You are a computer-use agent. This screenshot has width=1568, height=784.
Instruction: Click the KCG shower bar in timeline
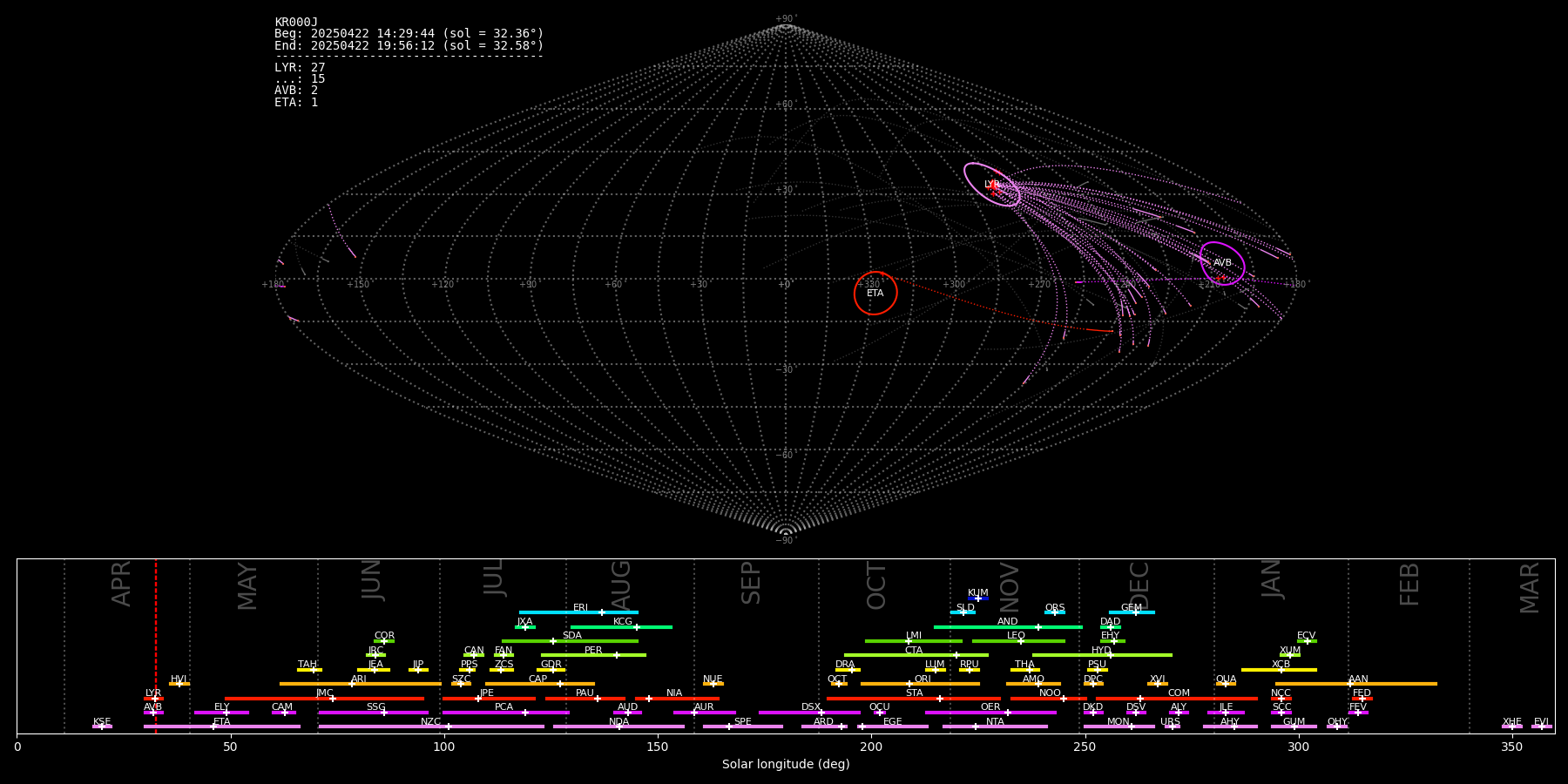(621, 627)
